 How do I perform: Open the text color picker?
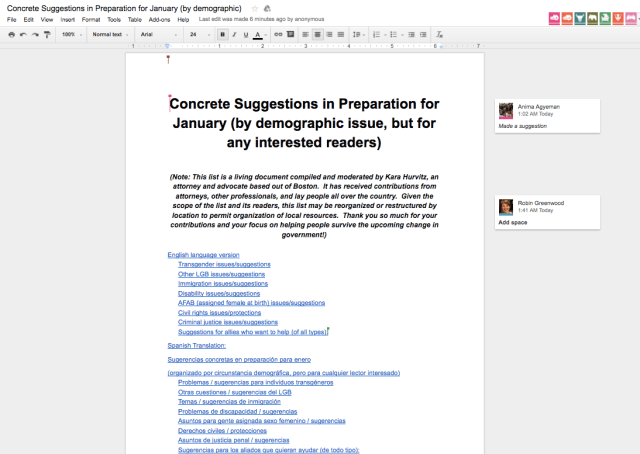tap(258, 34)
